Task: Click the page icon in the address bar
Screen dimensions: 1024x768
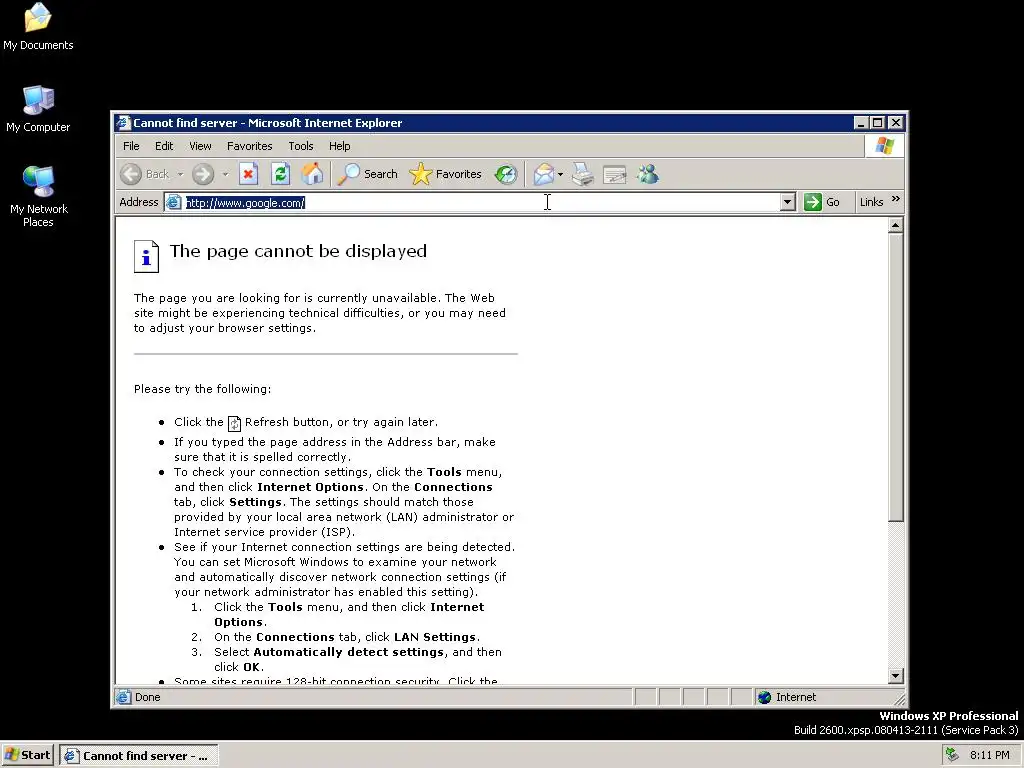Action: click(x=173, y=202)
